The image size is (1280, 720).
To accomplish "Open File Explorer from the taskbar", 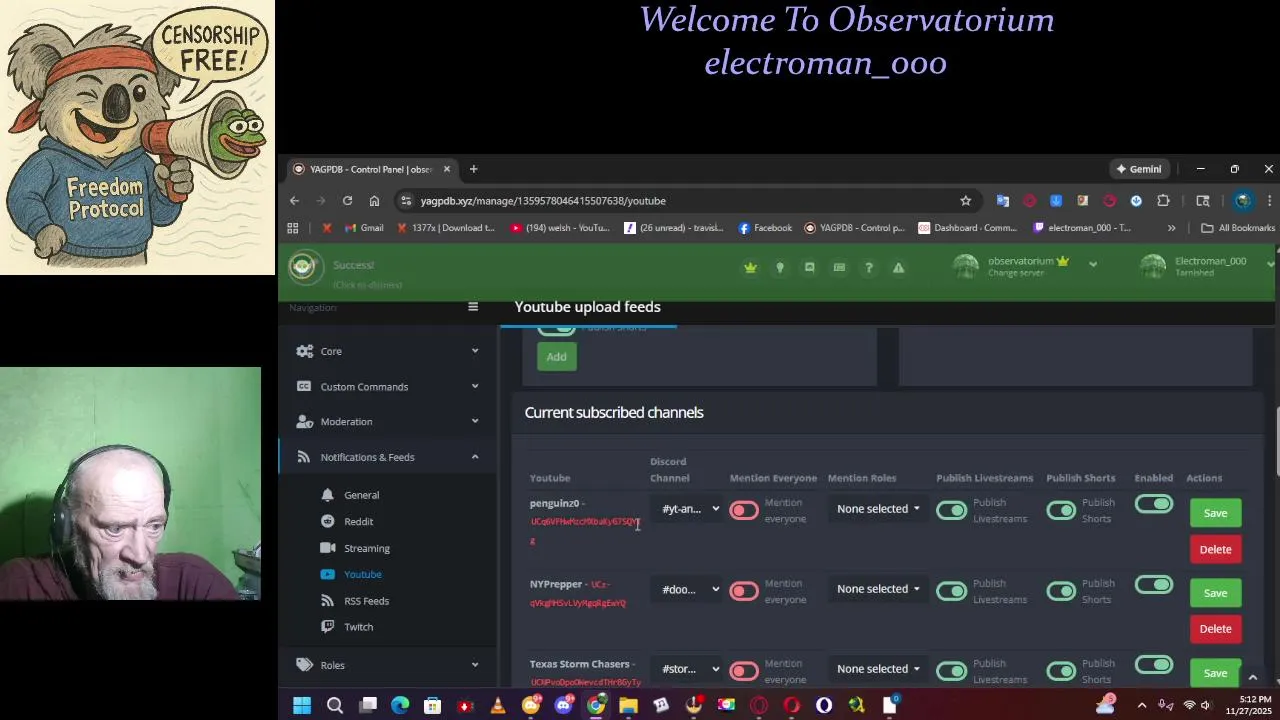I will (628, 706).
